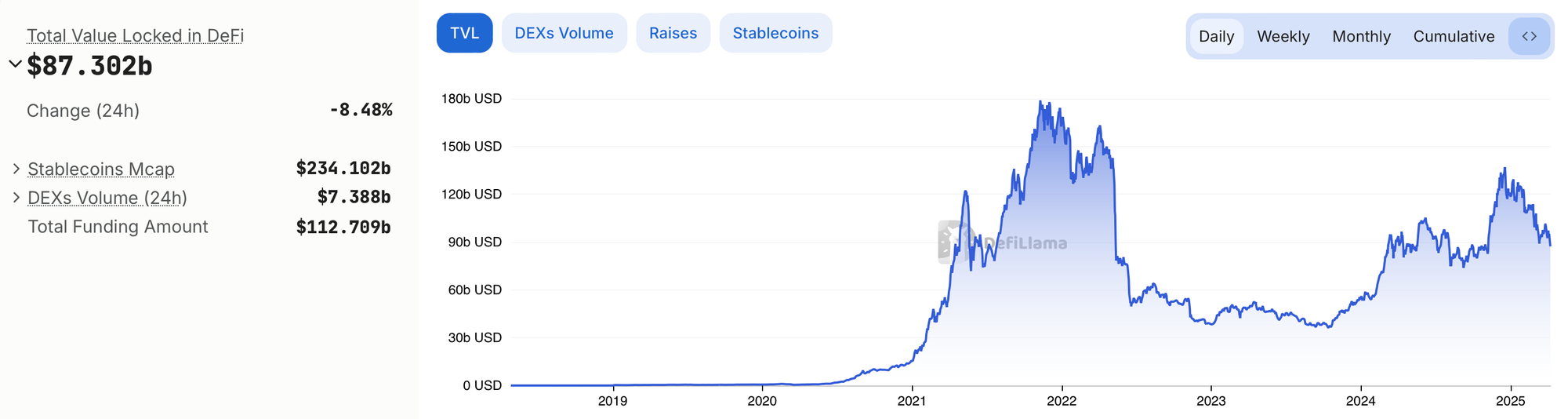The image size is (1568, 419).
Task: Select the Daily interval
Action: (x=1216, y=36)
